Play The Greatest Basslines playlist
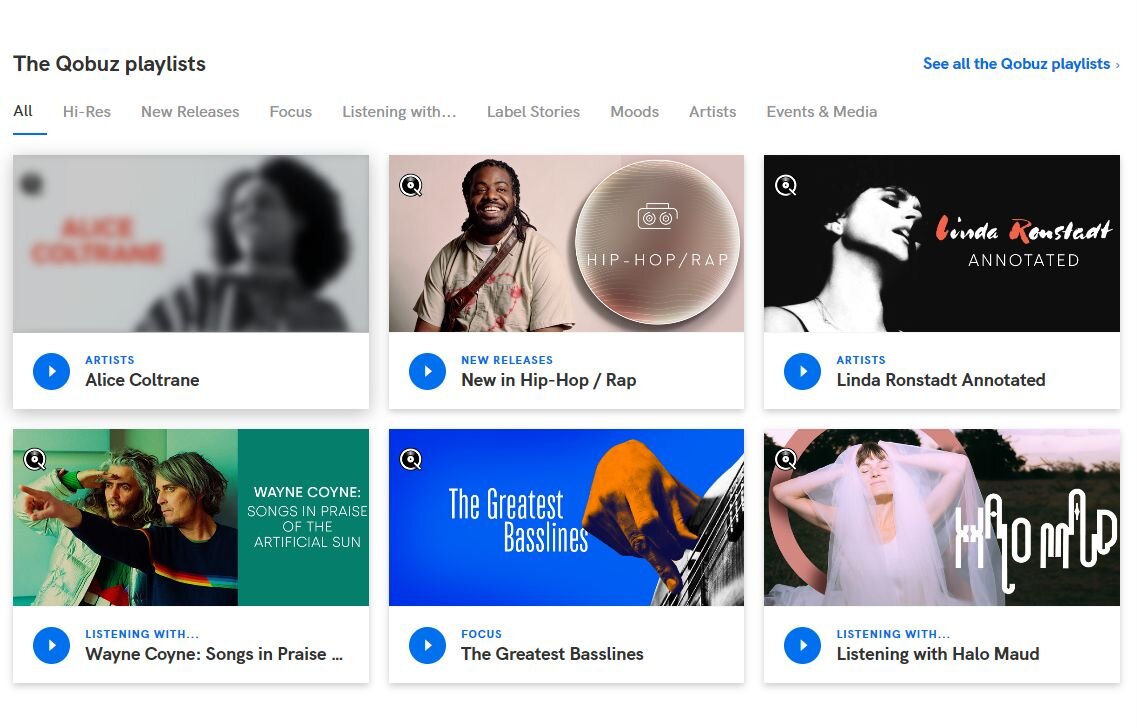1137x728 pixels. (x=427, y=645)
